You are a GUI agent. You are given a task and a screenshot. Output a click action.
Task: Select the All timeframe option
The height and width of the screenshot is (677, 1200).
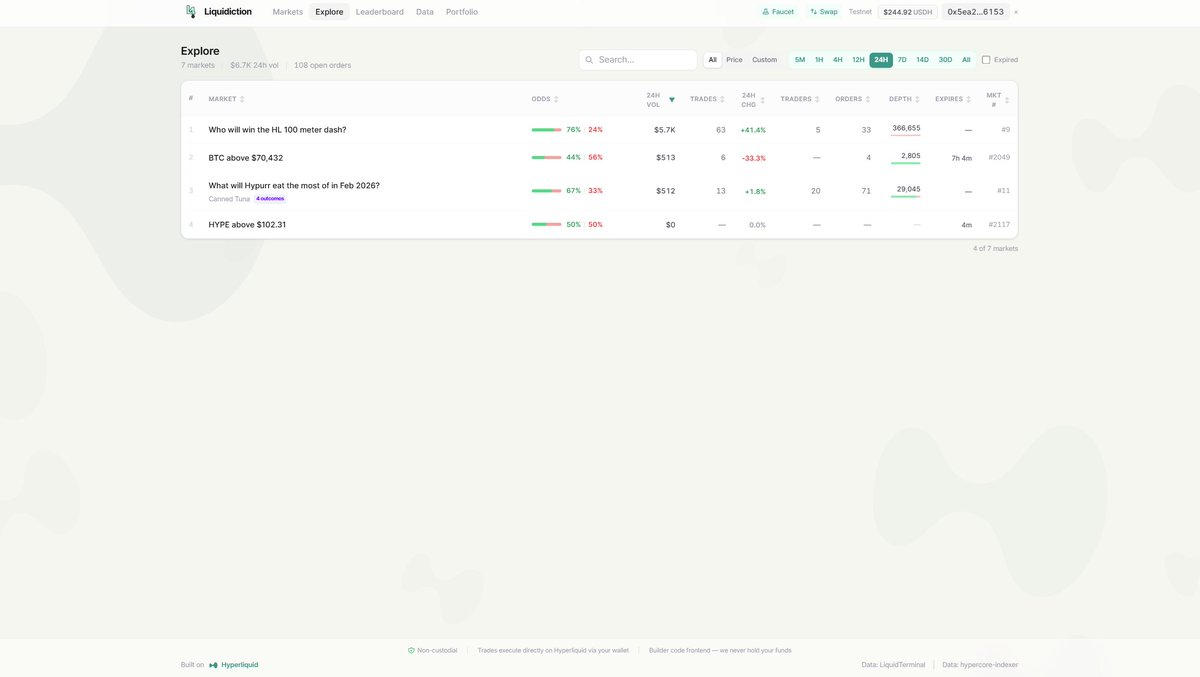click(x=966, y=60)
